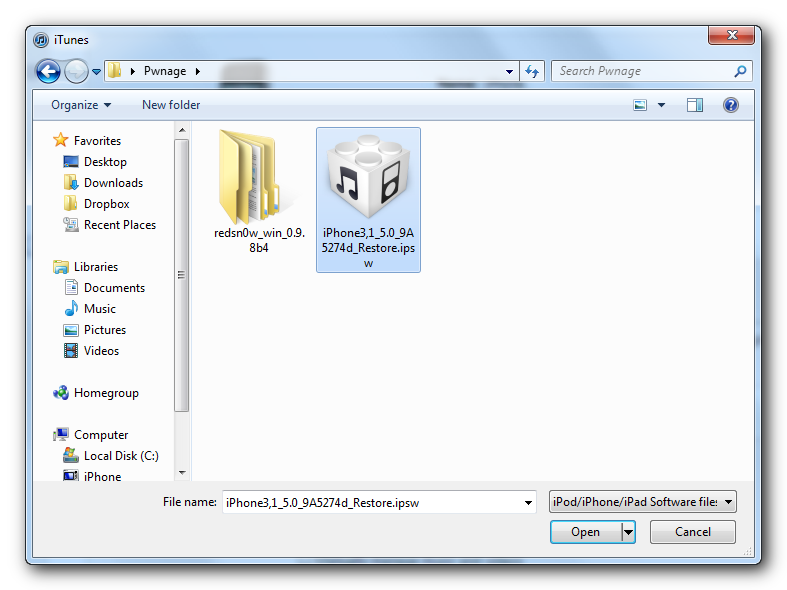Open the view options dropdown arrow
Viewport: 787px width, 590px height.
[662, 105]
